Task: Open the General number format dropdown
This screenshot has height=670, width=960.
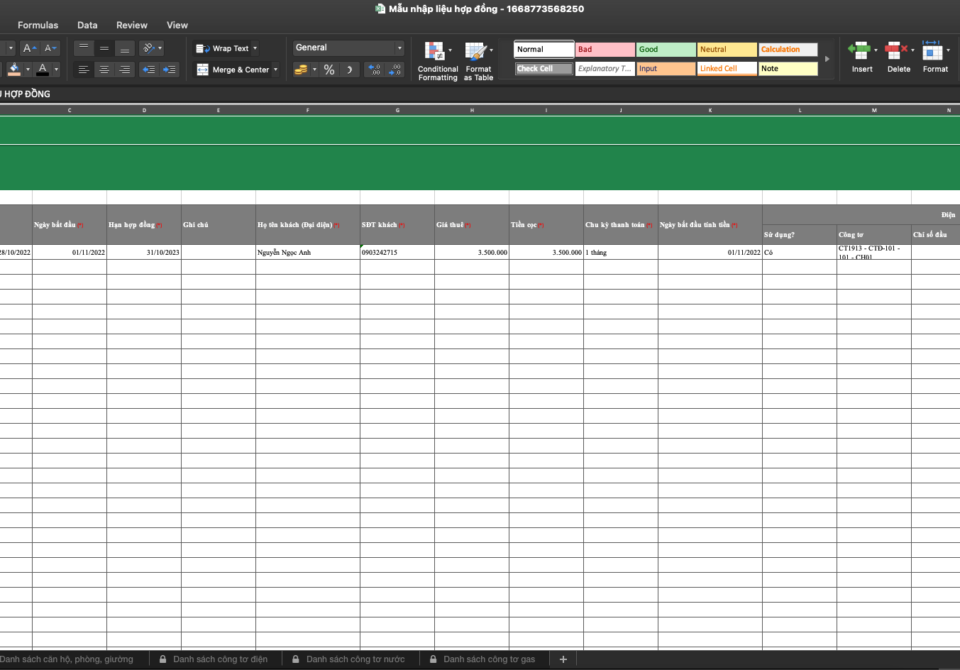Action: point(348,48)
